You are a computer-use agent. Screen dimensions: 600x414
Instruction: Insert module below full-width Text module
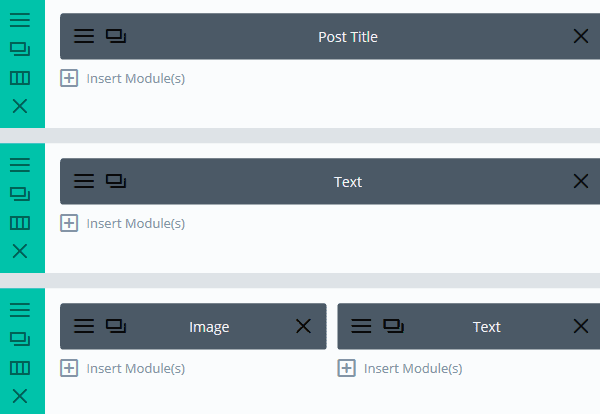point(122,223)
